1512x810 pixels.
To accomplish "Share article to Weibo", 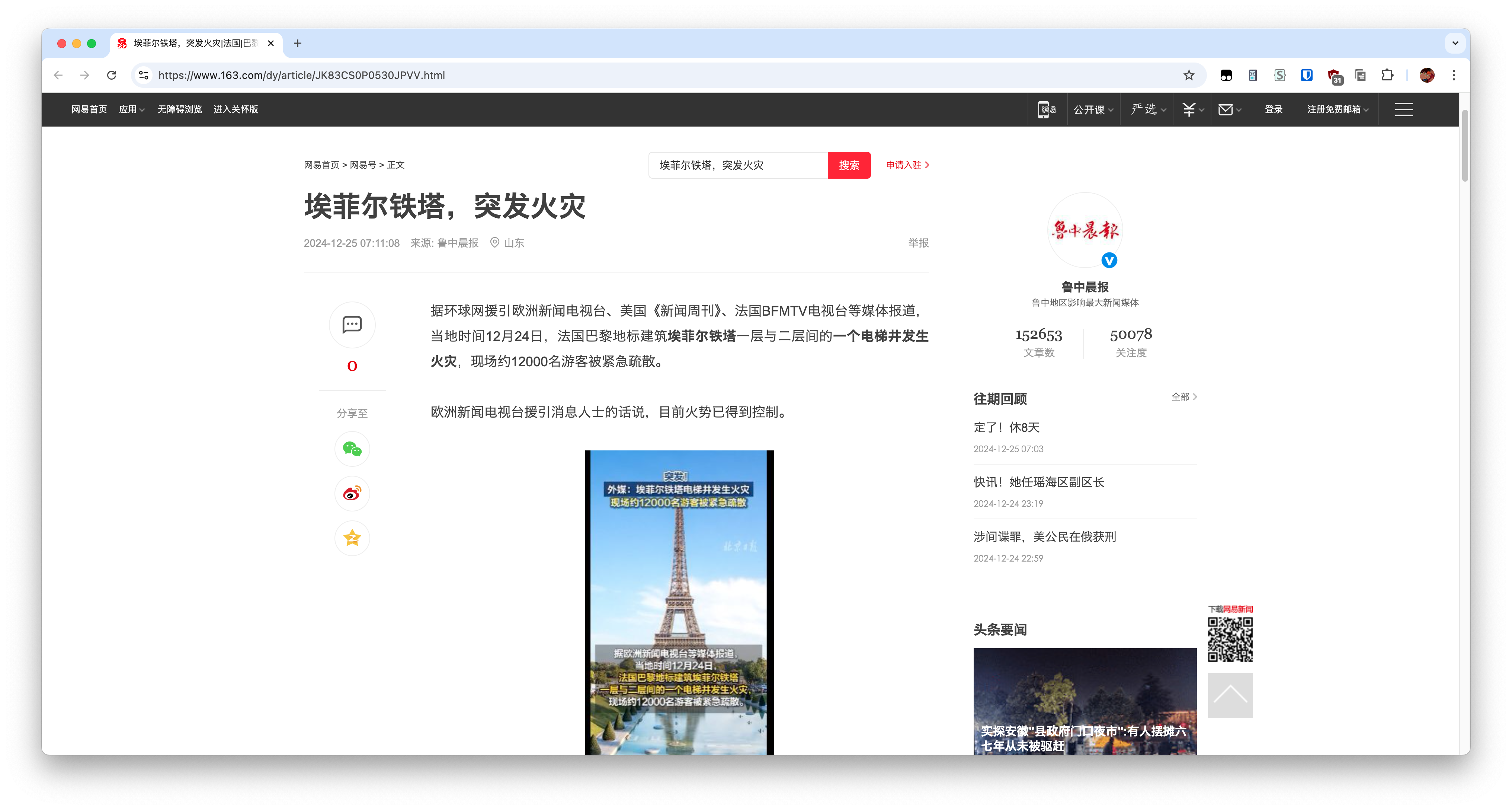I will point(352,493).
